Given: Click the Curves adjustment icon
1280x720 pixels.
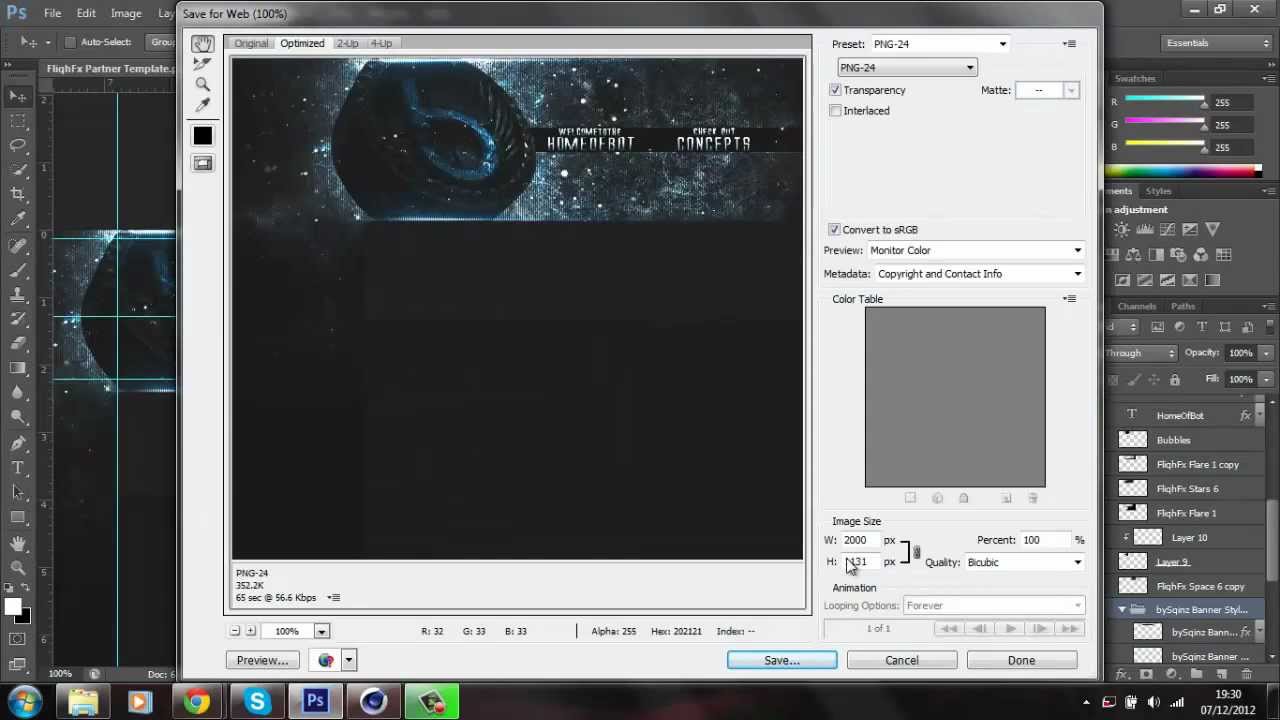Looking at the screenshot, I should tap(1167, 230).
